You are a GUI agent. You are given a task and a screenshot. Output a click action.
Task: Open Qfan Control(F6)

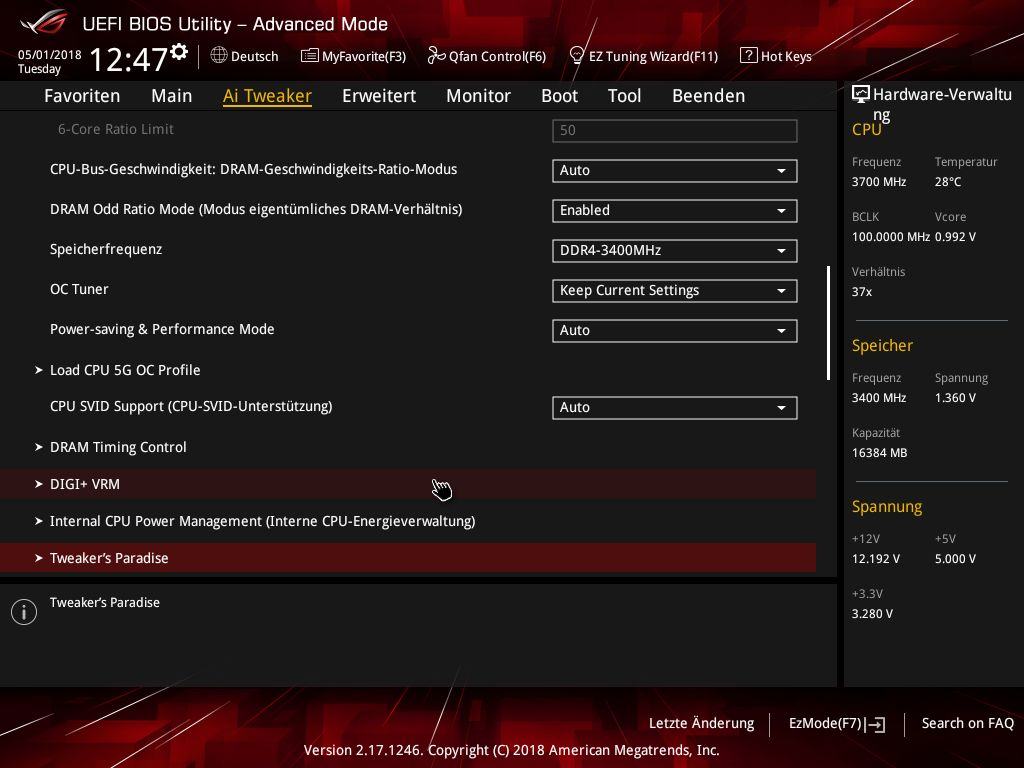497,57
